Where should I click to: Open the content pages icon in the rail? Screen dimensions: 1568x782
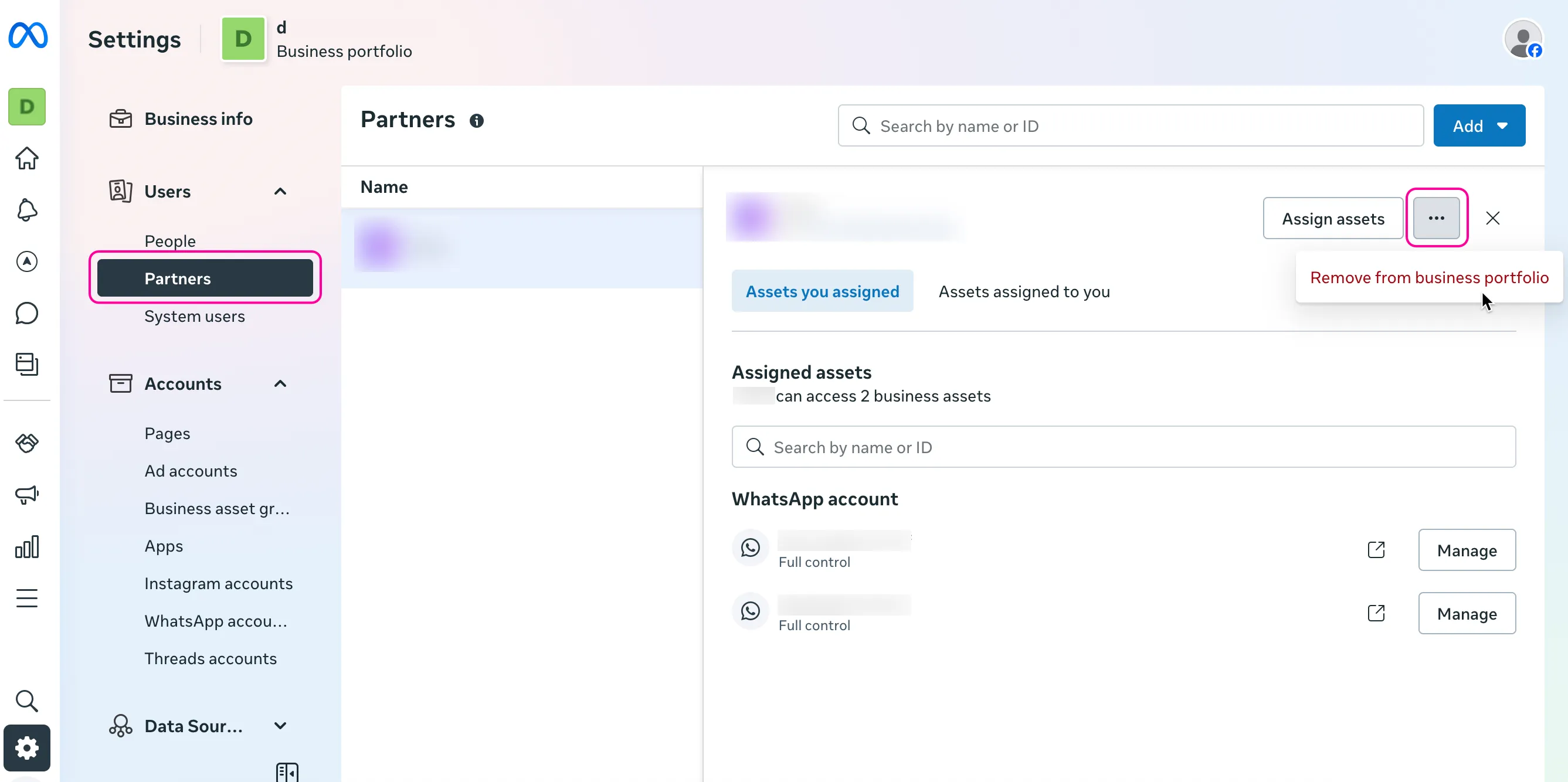coord(27,365)
